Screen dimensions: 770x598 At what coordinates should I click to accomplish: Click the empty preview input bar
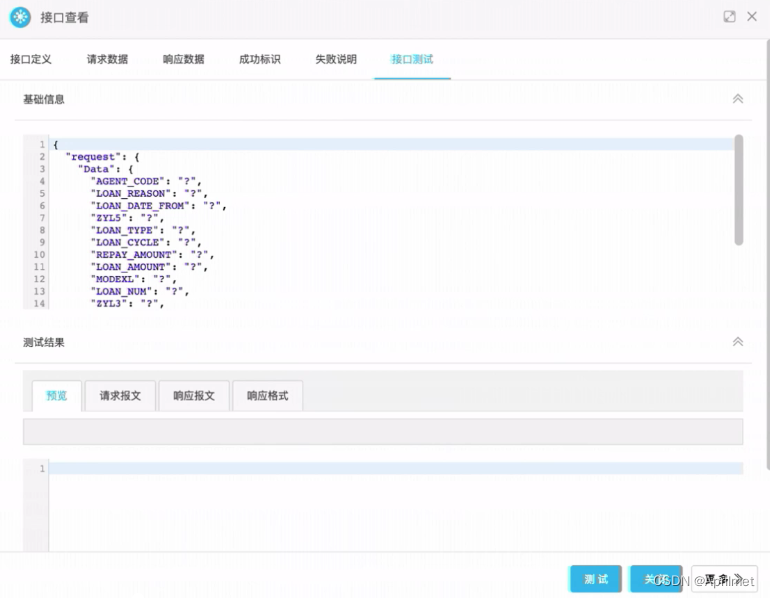[383, 432]
